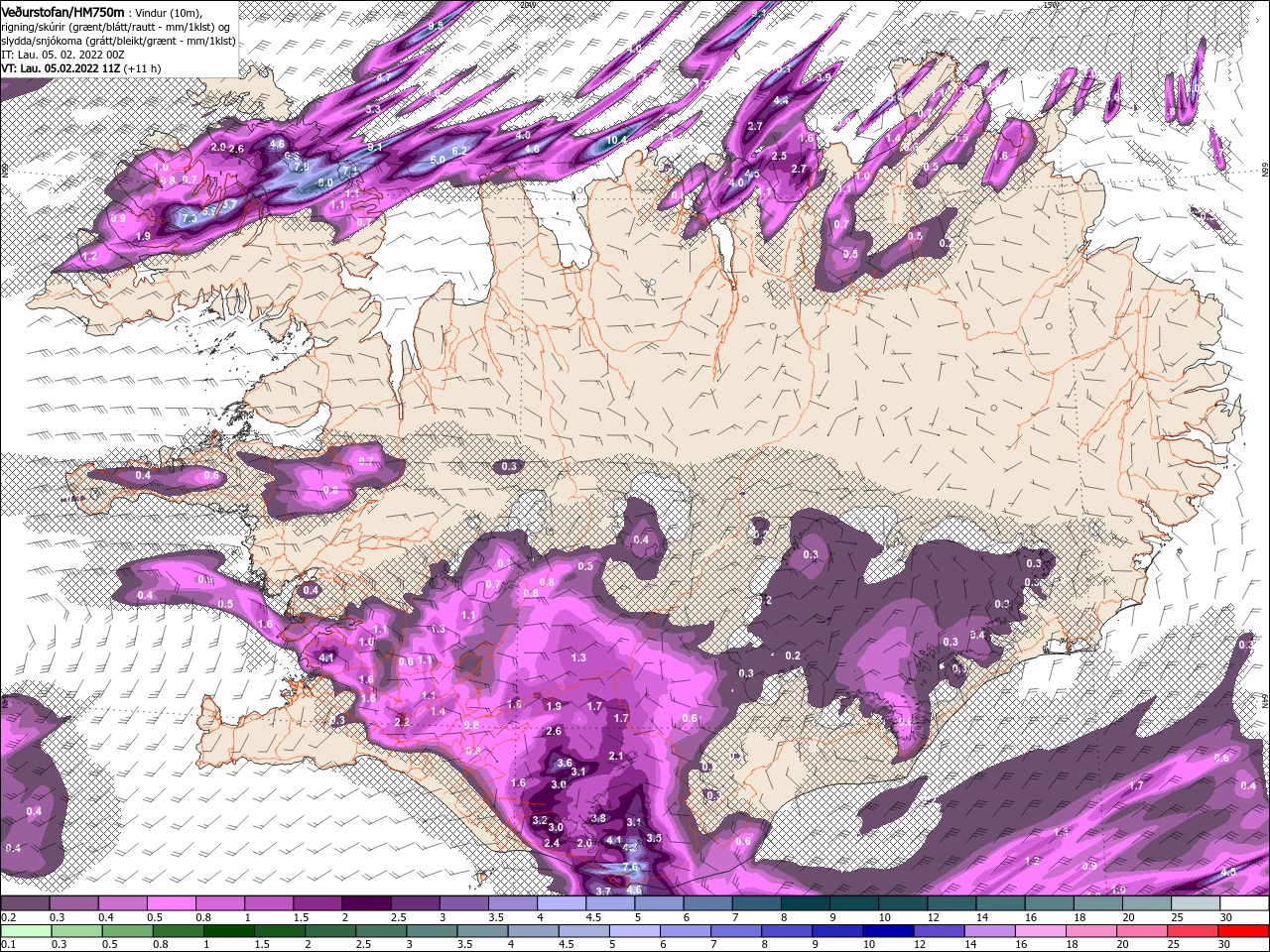Click the pale grey 25 swatch in the snow legend
This screenshot has height=952, width=1270.
point(1197,903)
